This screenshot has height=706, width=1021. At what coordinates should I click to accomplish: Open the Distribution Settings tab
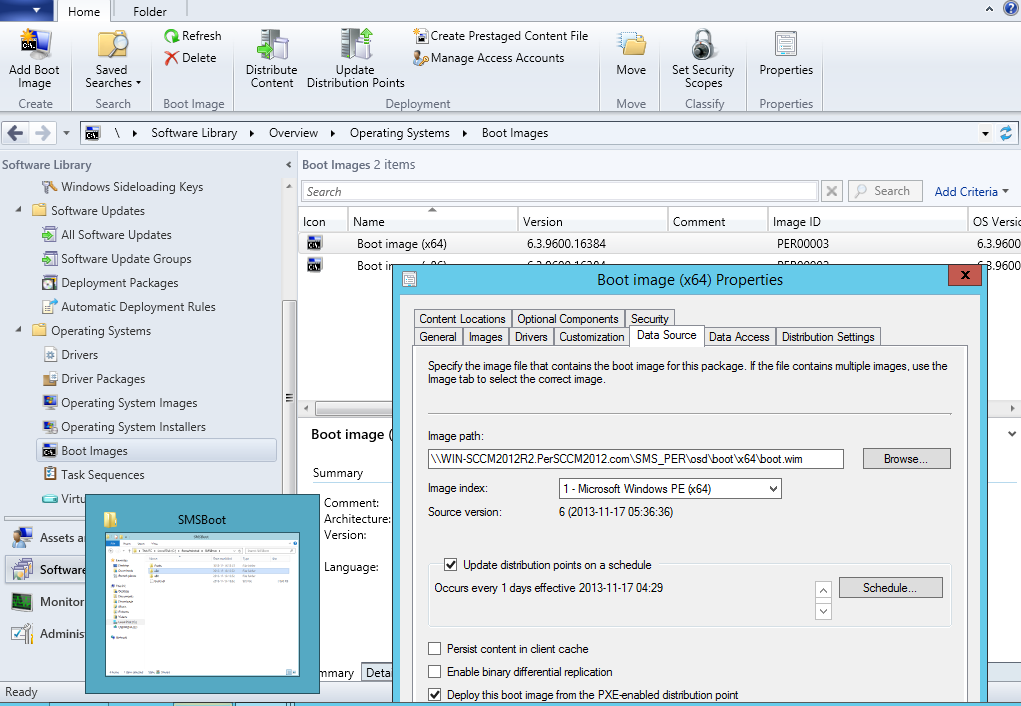[x=828, y=337]
